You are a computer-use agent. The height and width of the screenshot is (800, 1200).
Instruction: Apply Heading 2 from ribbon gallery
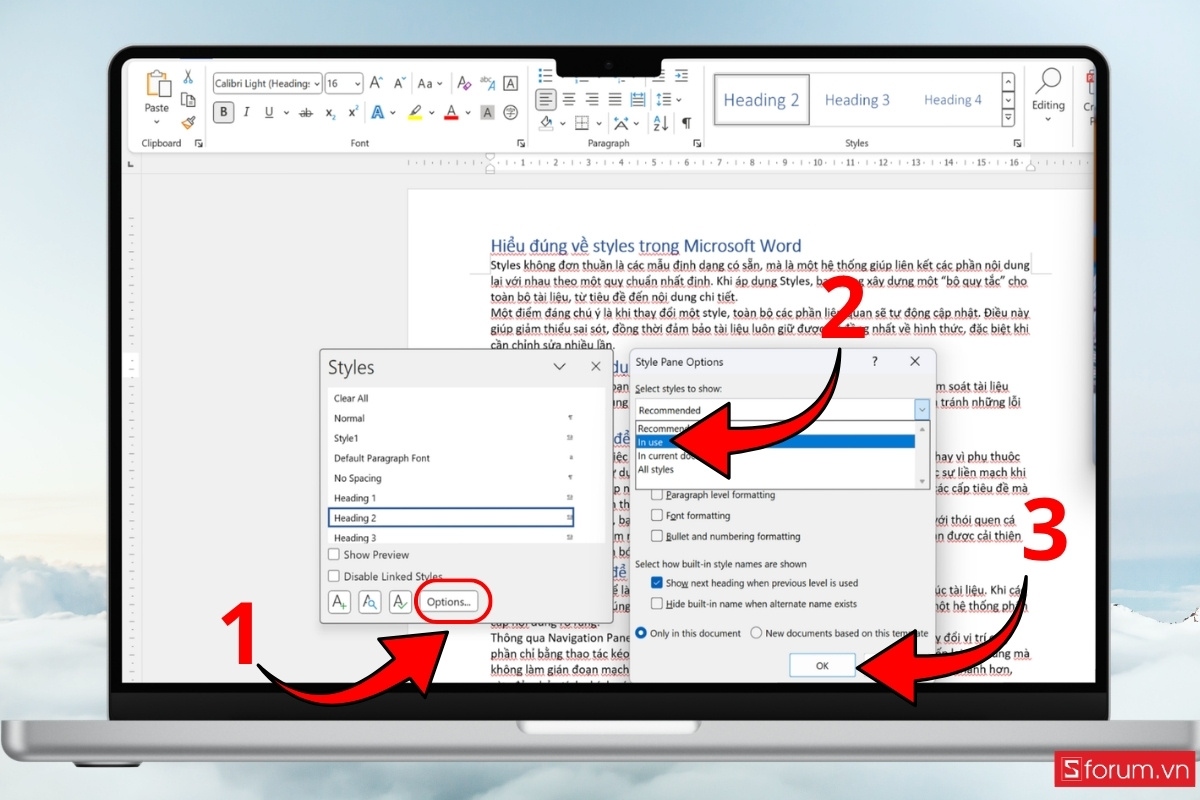[x=761, y=100]
